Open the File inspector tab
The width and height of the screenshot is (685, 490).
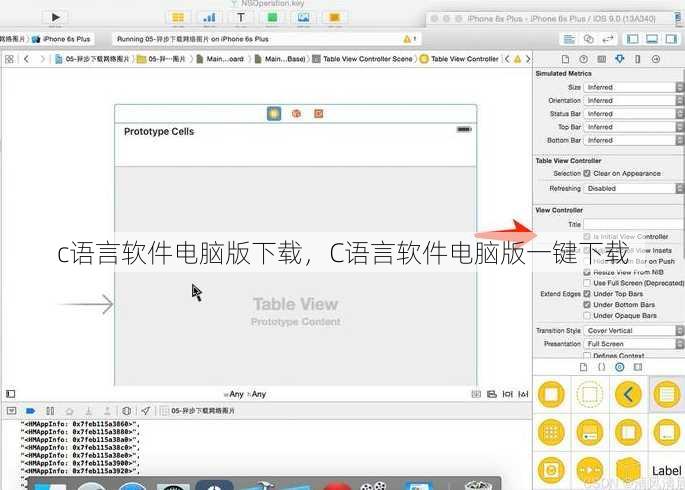[565, 59]
